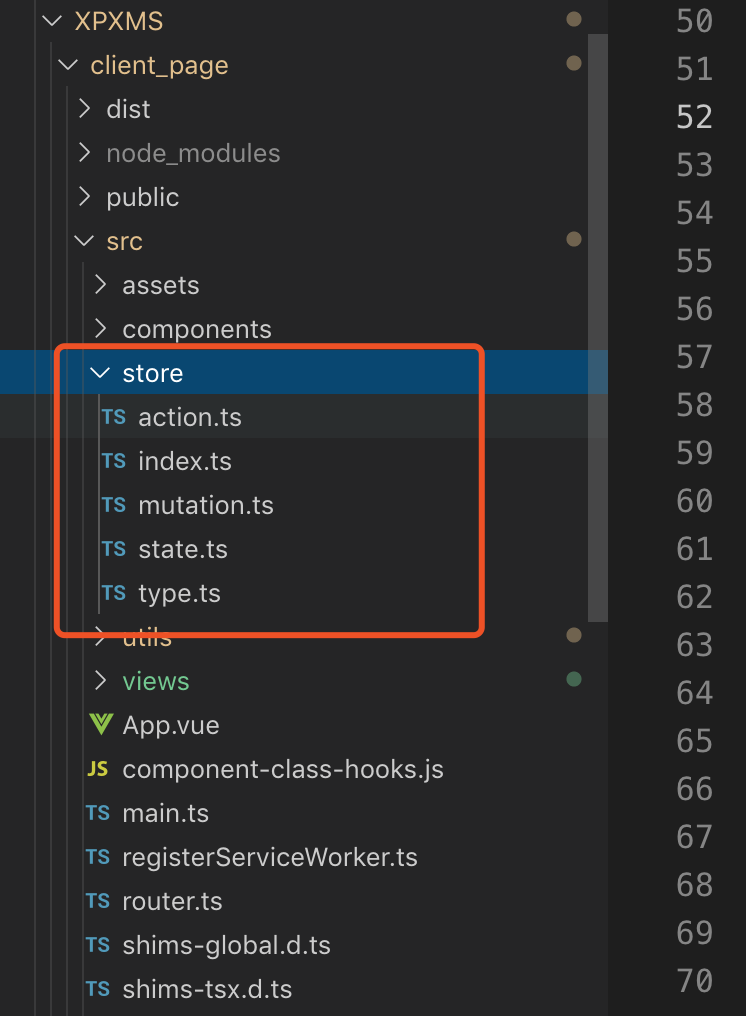Click the JS icon of component-class-hooks.js
Viewport: 746px width, 1016px height.
point(98,769)
